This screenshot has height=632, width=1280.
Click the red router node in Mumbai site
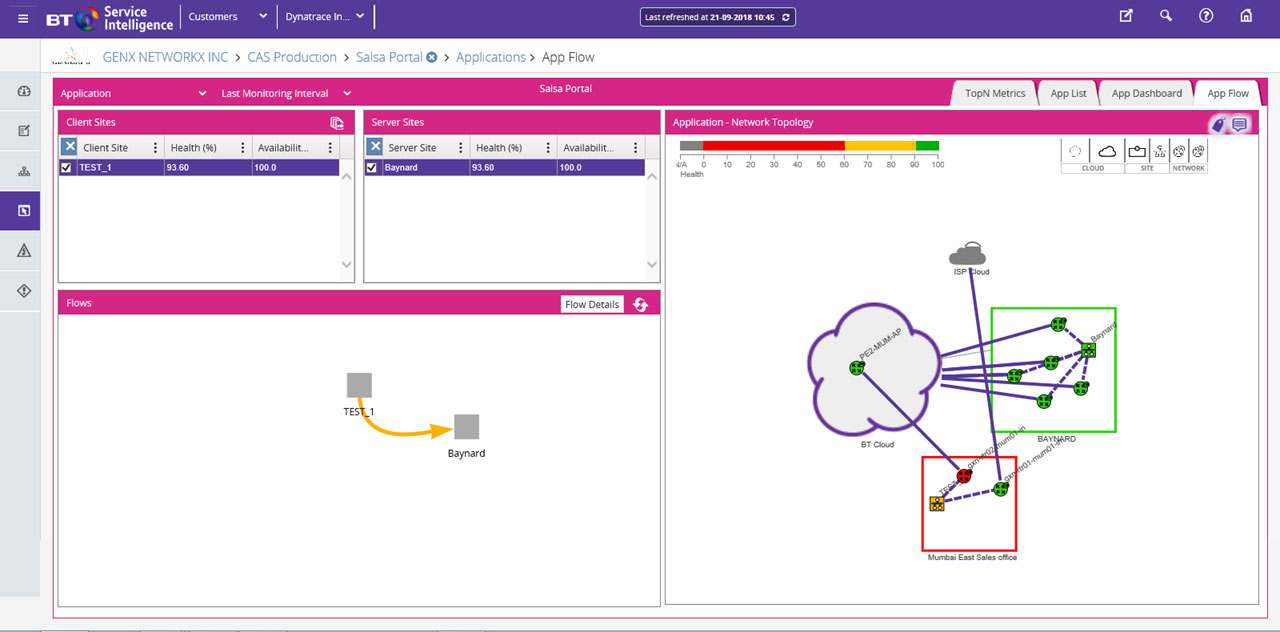pyautogui.click(x=964, y=476)
